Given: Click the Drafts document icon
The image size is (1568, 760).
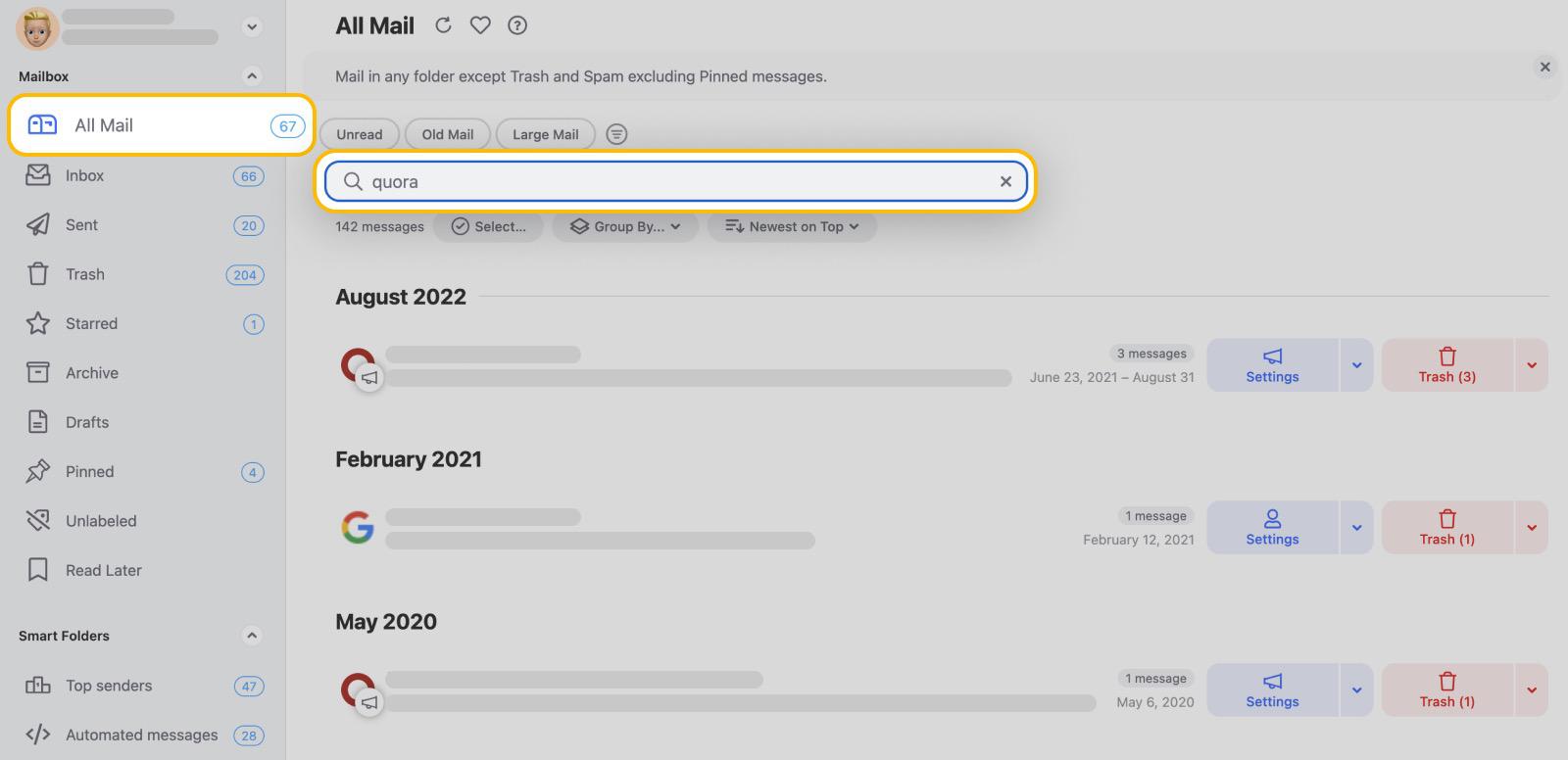Looking at the screenshot, I should (x=38, y=422).
